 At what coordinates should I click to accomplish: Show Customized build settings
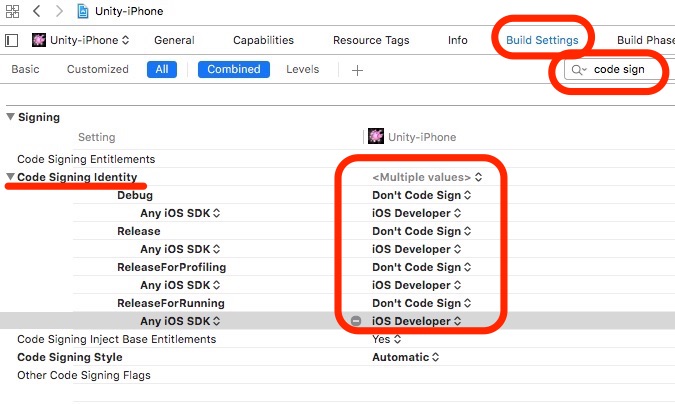point(97,69)
